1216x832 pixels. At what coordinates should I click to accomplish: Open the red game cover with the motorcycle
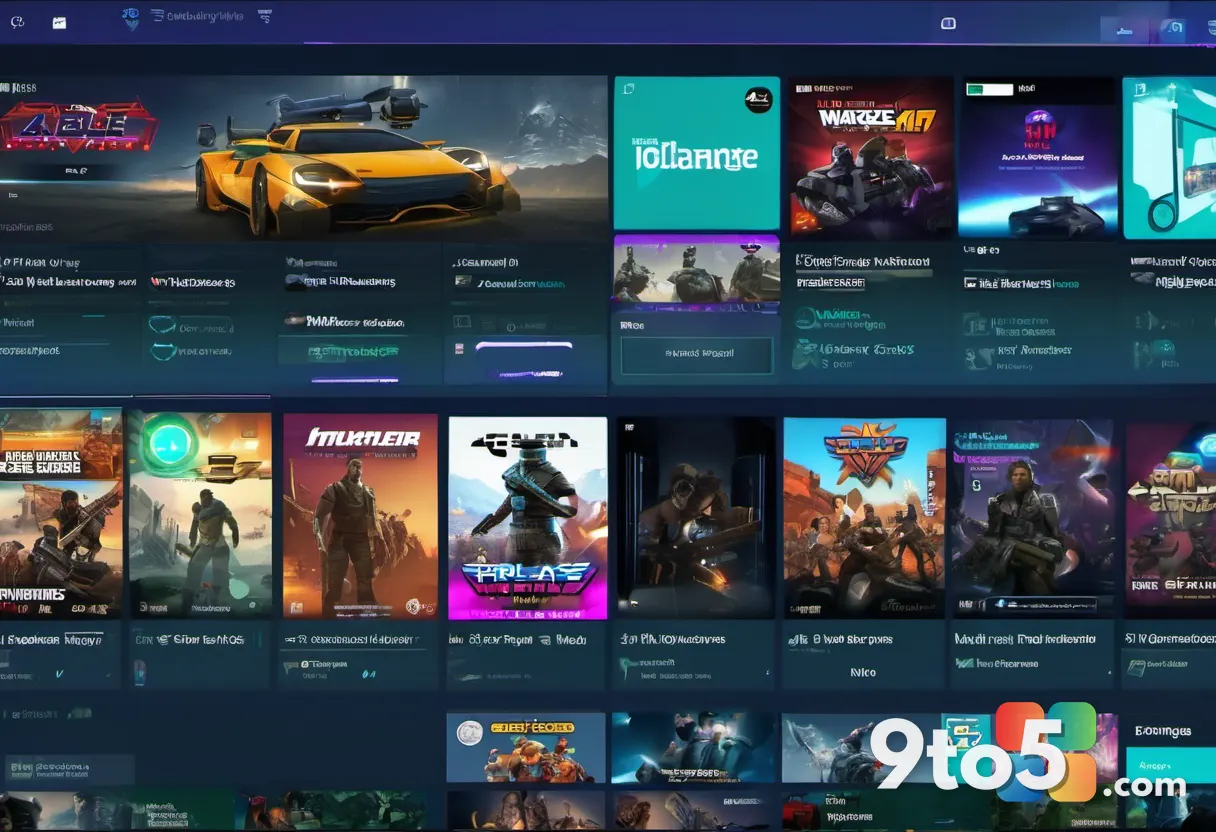[x=870, y=157]
